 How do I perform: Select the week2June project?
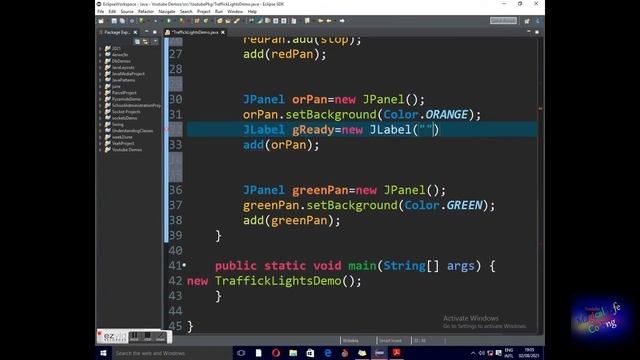click(x=122, y=137)
